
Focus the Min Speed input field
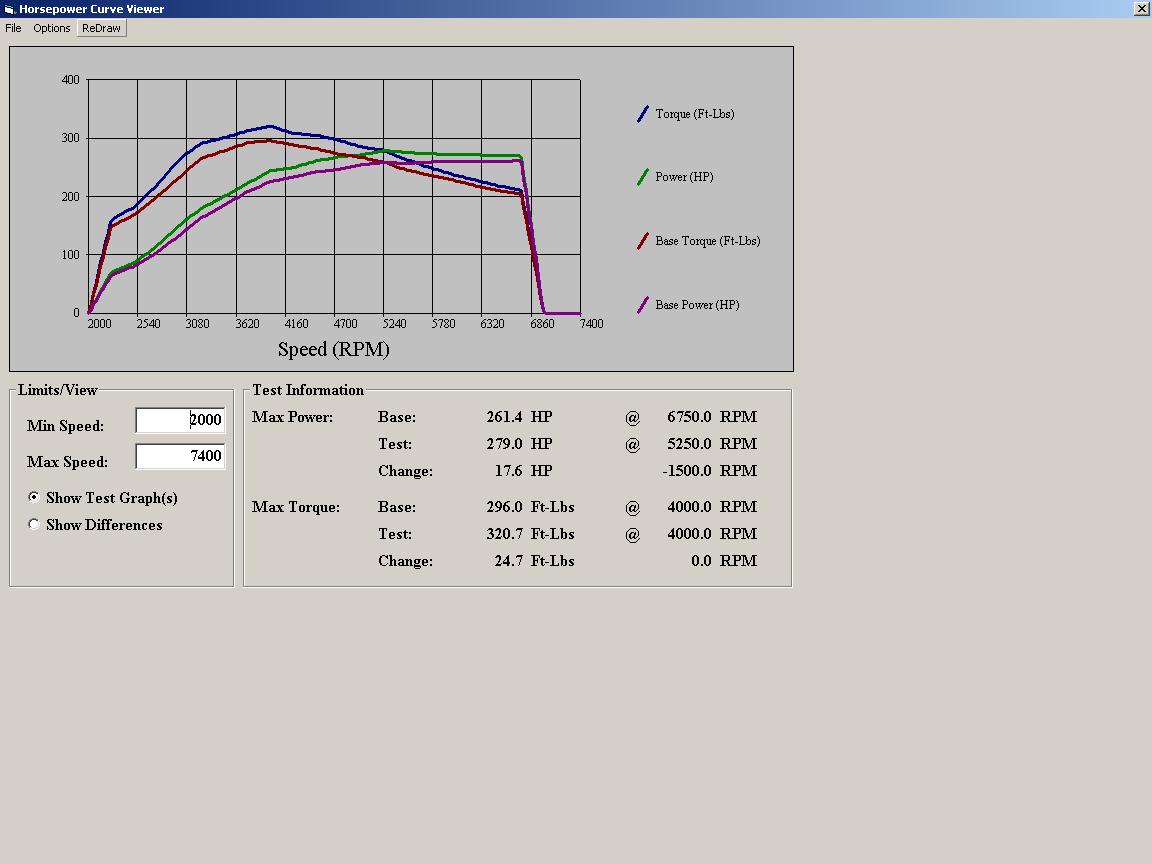pyautogui.click(x=180, y=420)
